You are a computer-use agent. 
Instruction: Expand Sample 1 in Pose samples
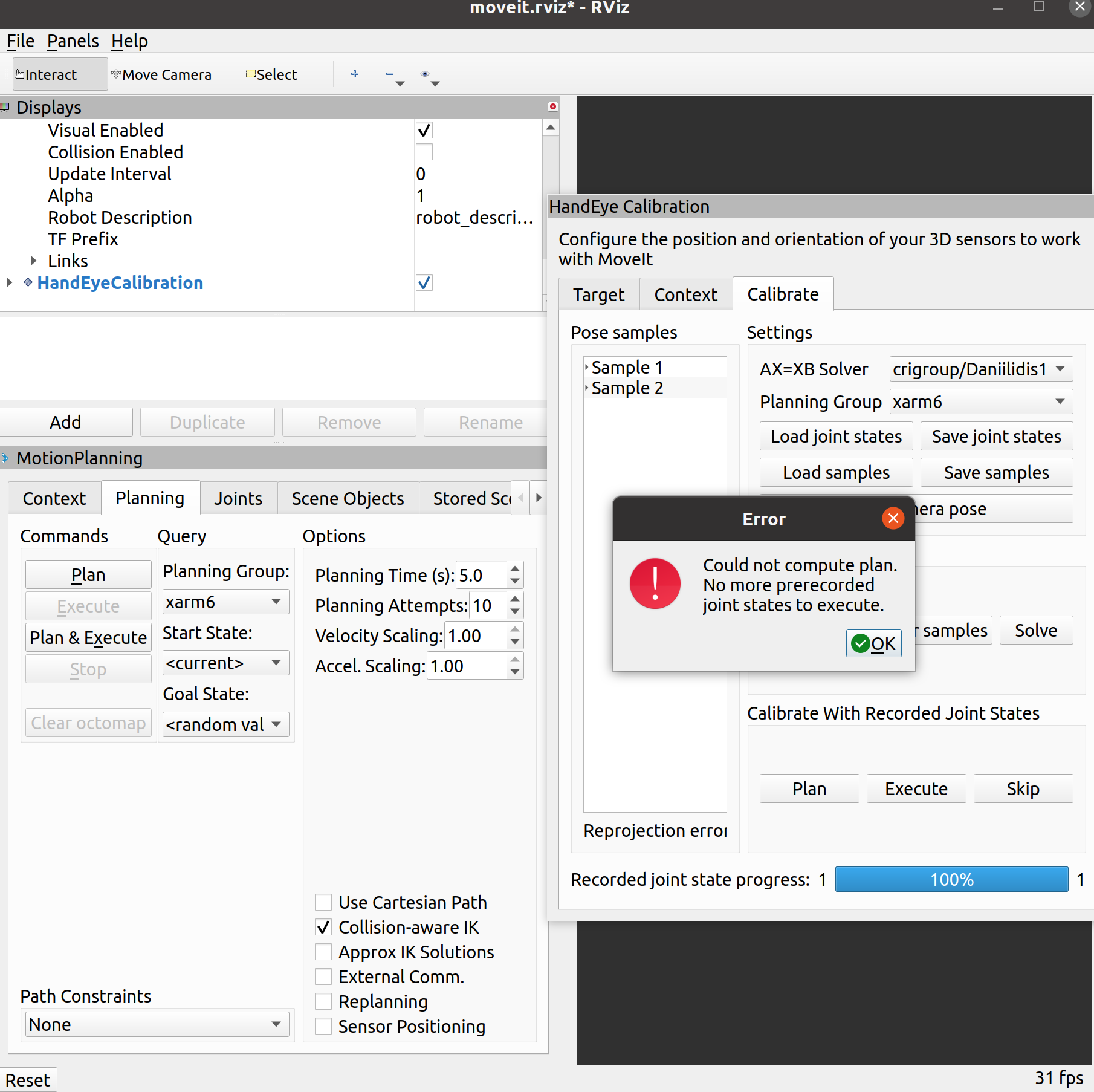tap(586, 367)
